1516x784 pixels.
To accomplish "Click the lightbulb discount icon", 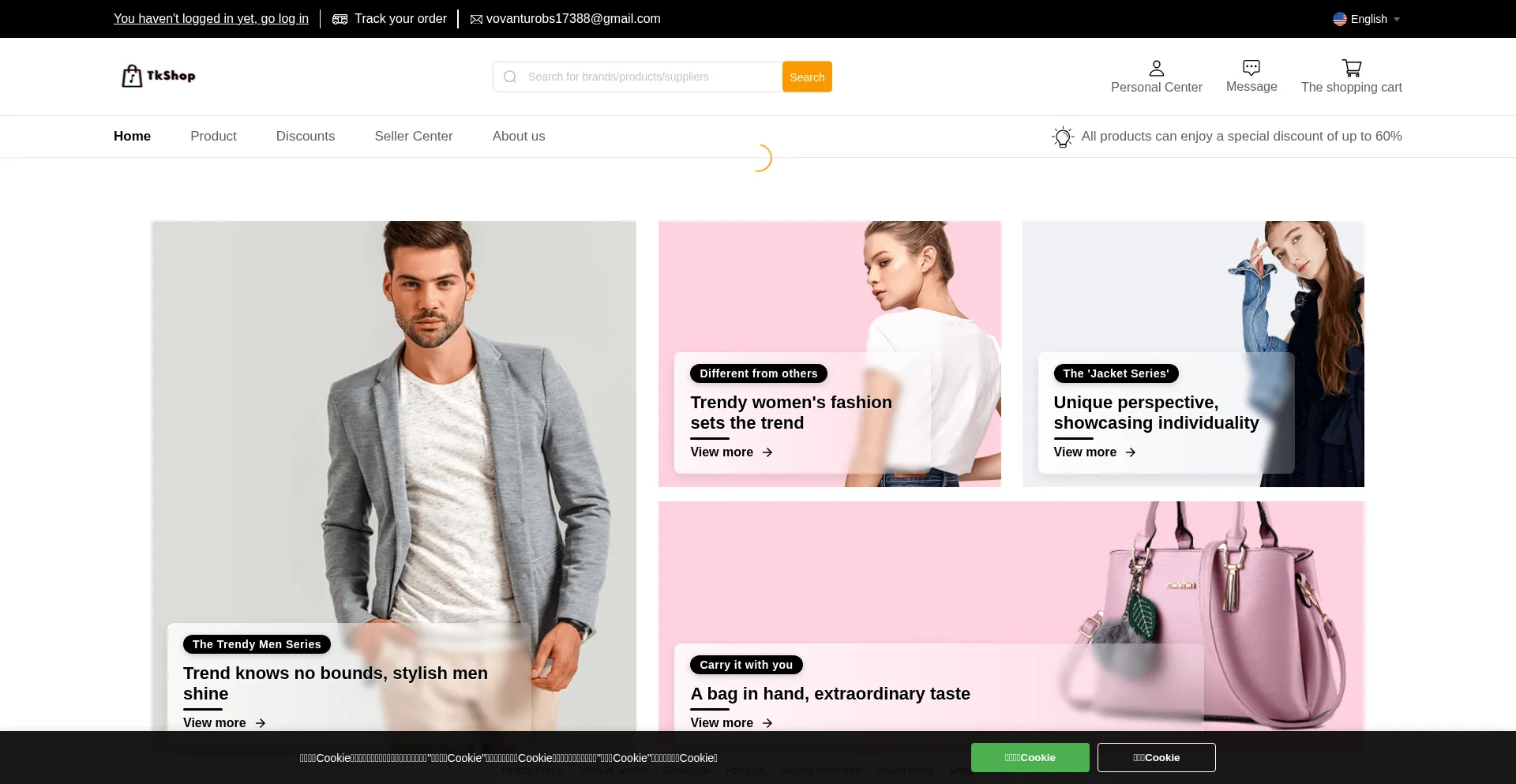I will click(1063, 137).
